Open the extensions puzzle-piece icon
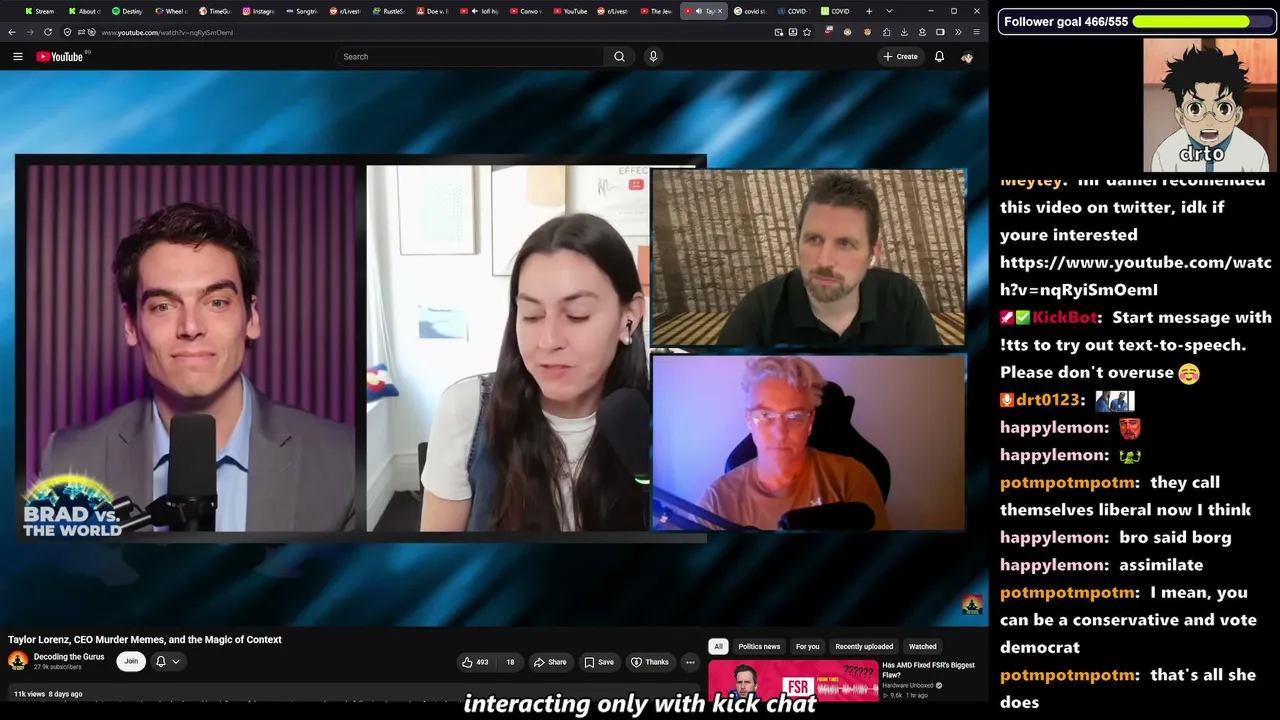This screenshot has height=720, width=1280. click(885, 32)
